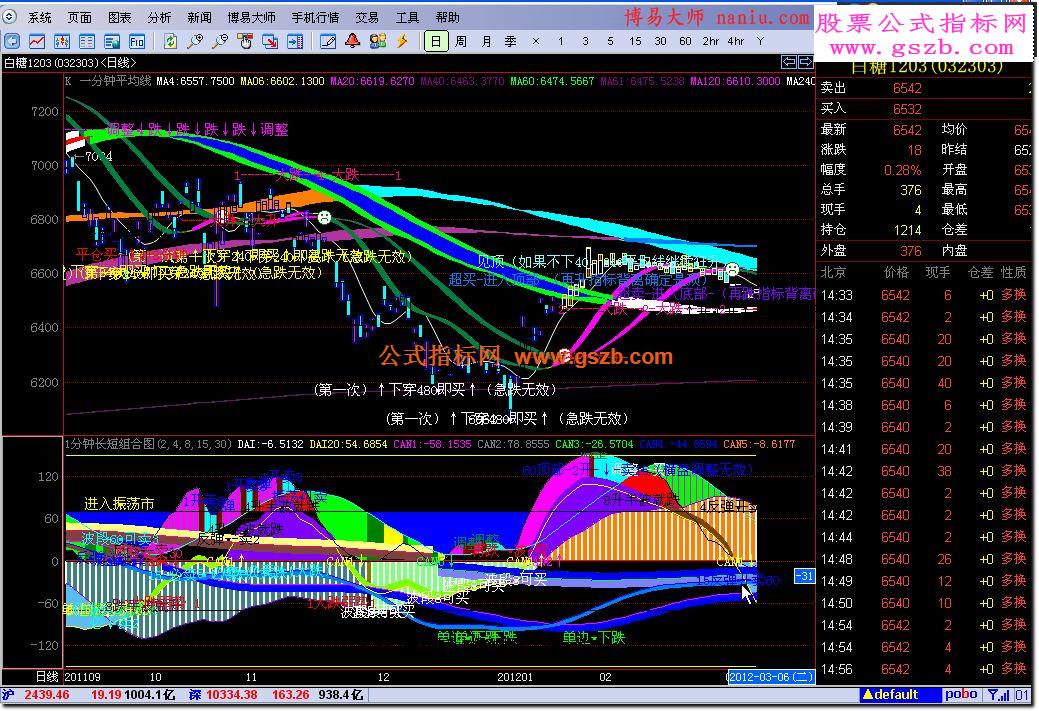Image resolution: width=1039 pixels, height=711 pixels.
Task: Click the 一分钟平均线 indicator name
Action: pos(115,82)
